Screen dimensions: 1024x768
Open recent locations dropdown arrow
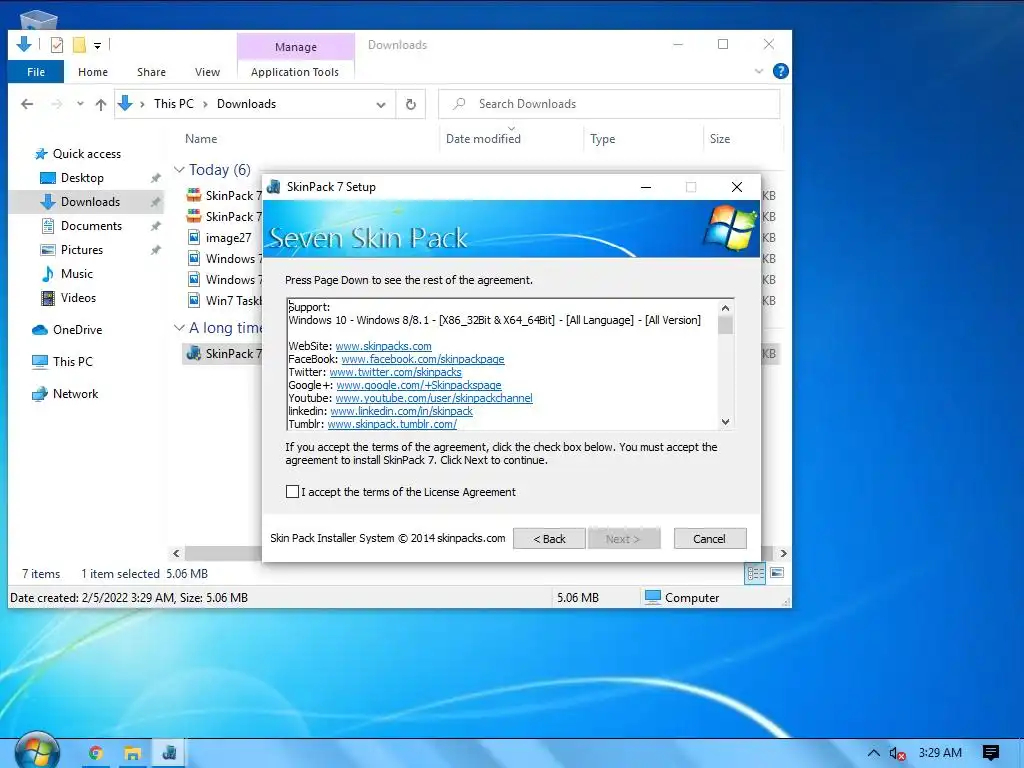pyautogui.click(x=80, y=104)
